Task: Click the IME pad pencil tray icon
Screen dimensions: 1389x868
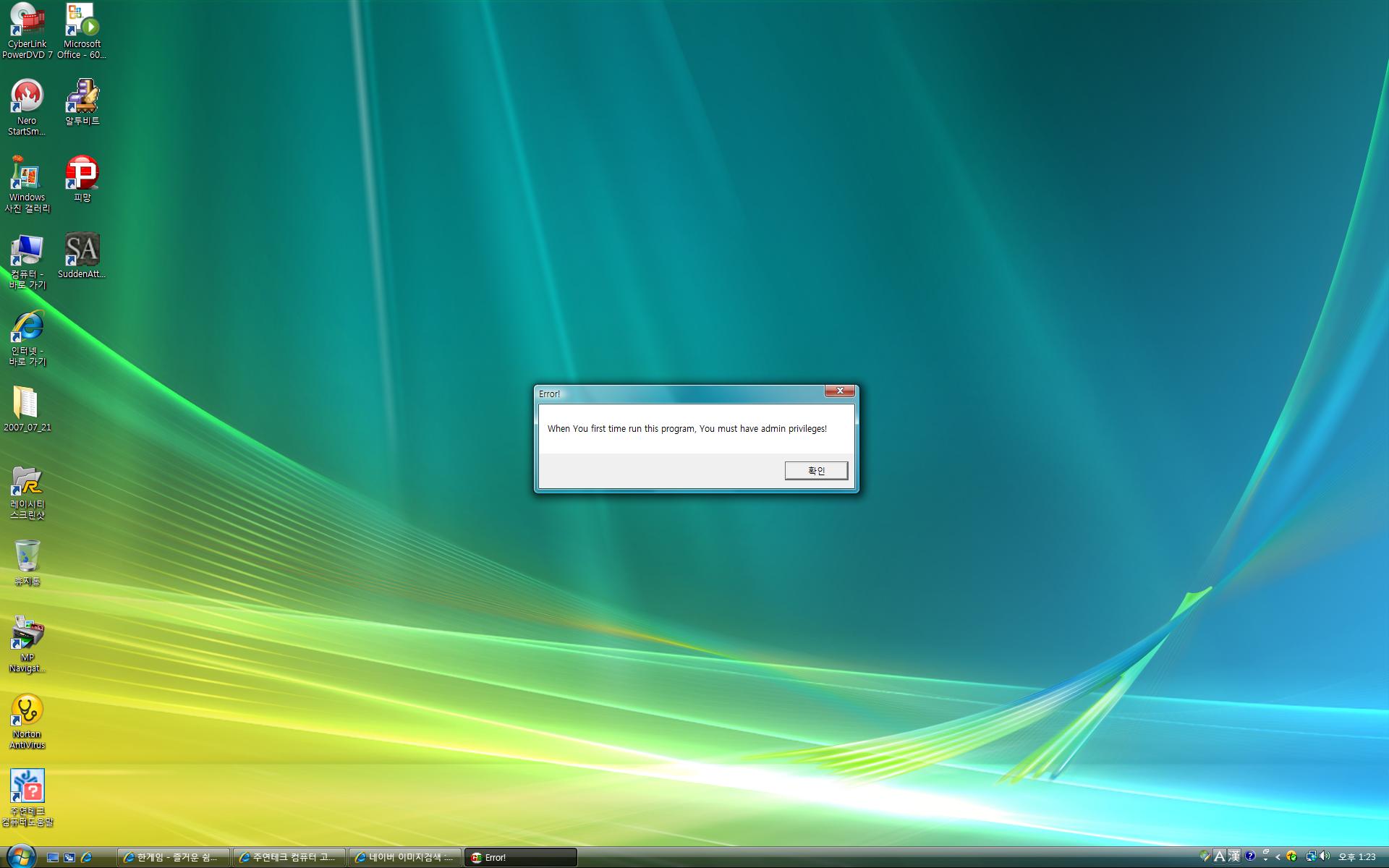Action: (1205, 856)
